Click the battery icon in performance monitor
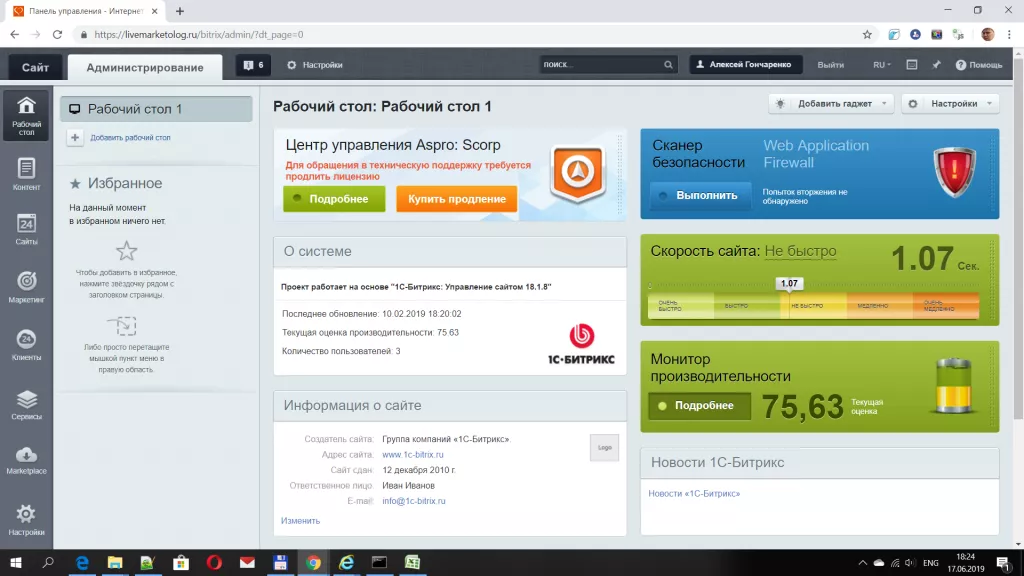 coord(953,386)
